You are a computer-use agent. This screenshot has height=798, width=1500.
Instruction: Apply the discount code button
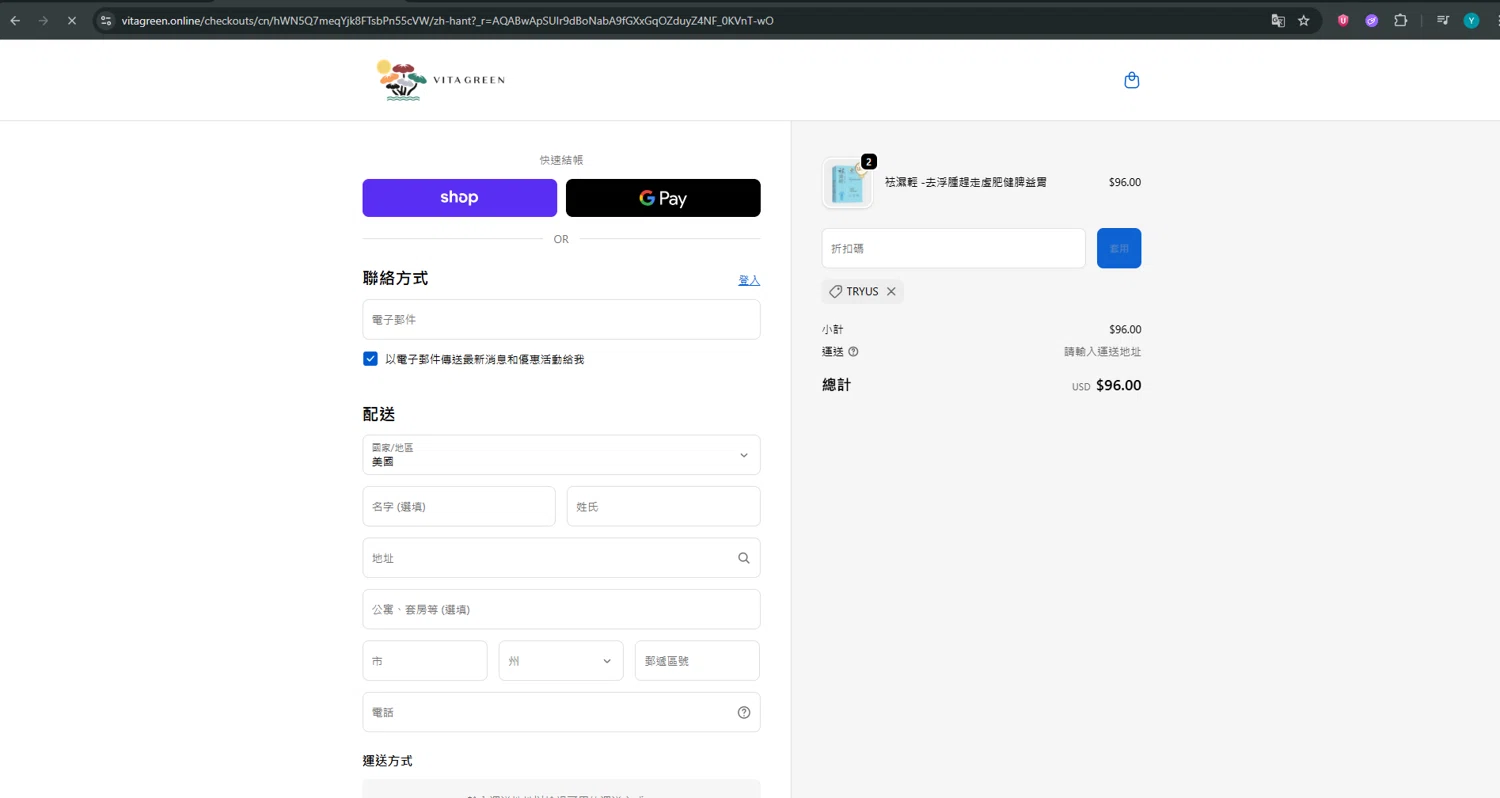[x=1119, y=248]
